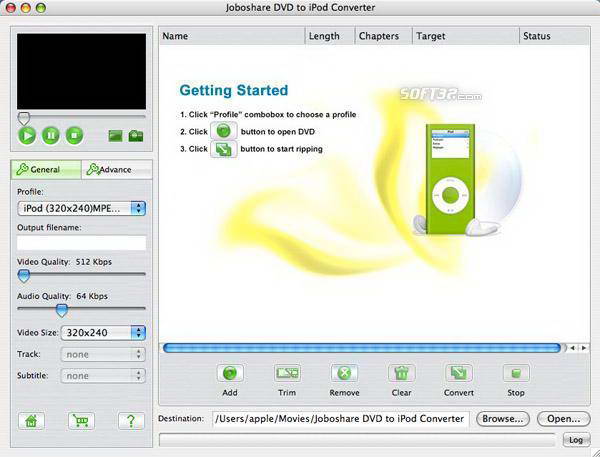This screenshot has height=457, width=600.
Task: Click the Clear trash icon
Action: point(401,373)
